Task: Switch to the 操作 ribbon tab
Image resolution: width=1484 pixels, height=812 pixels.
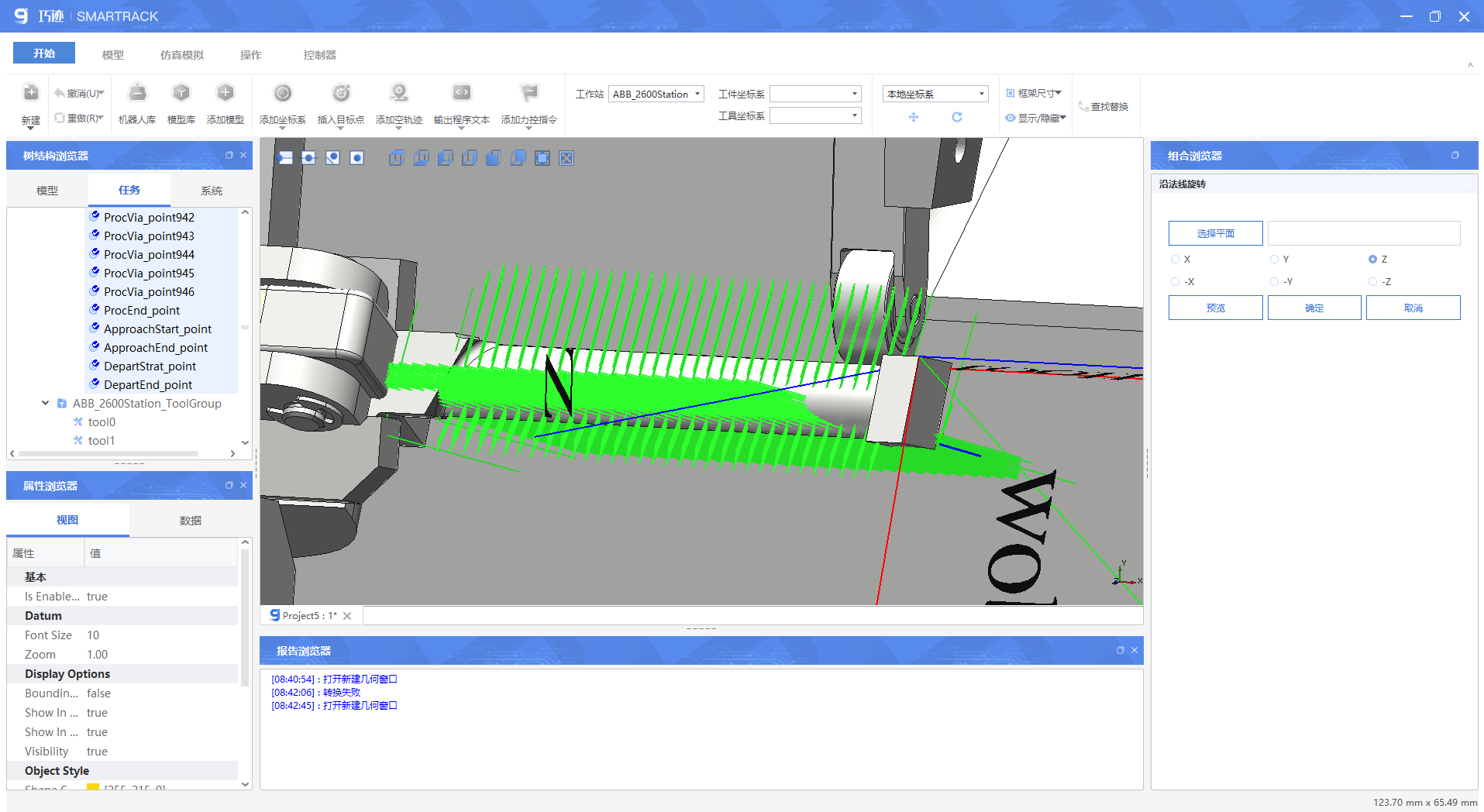Action: [251, 55]
